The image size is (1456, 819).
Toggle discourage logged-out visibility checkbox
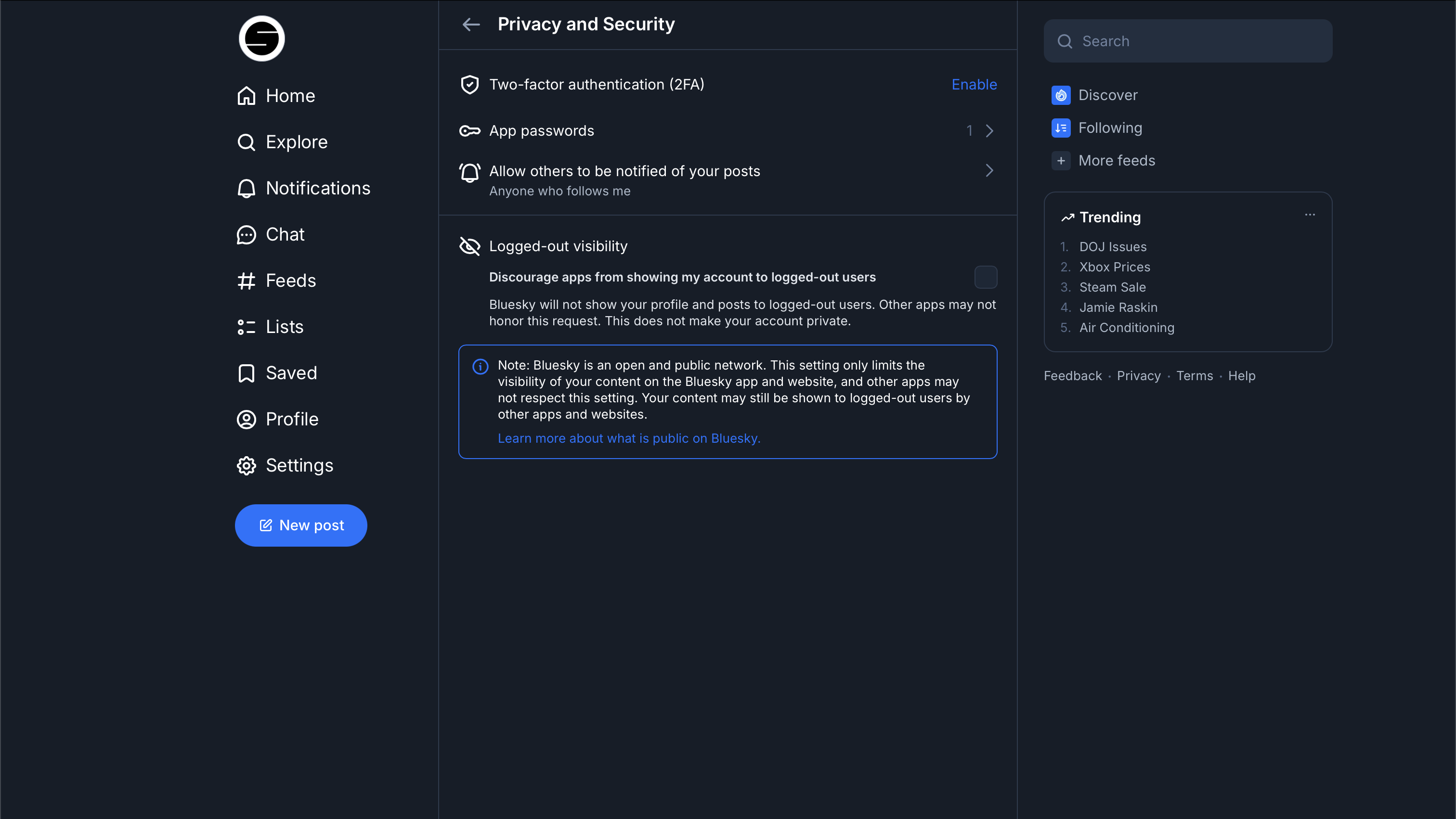(986, 277)
